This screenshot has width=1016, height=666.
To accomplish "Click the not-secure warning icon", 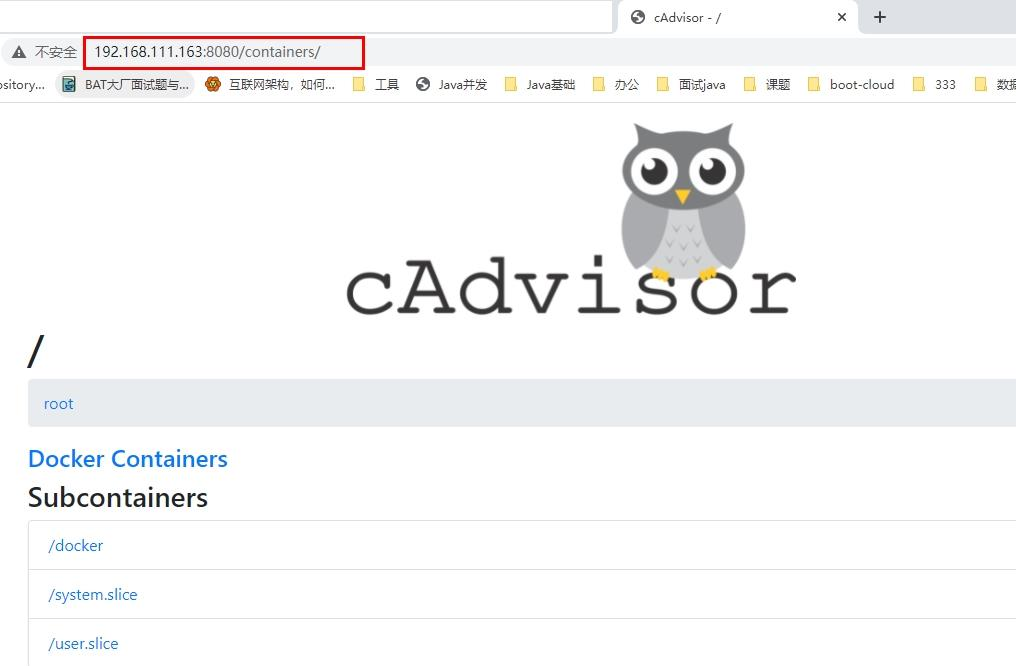I will 19,52.
